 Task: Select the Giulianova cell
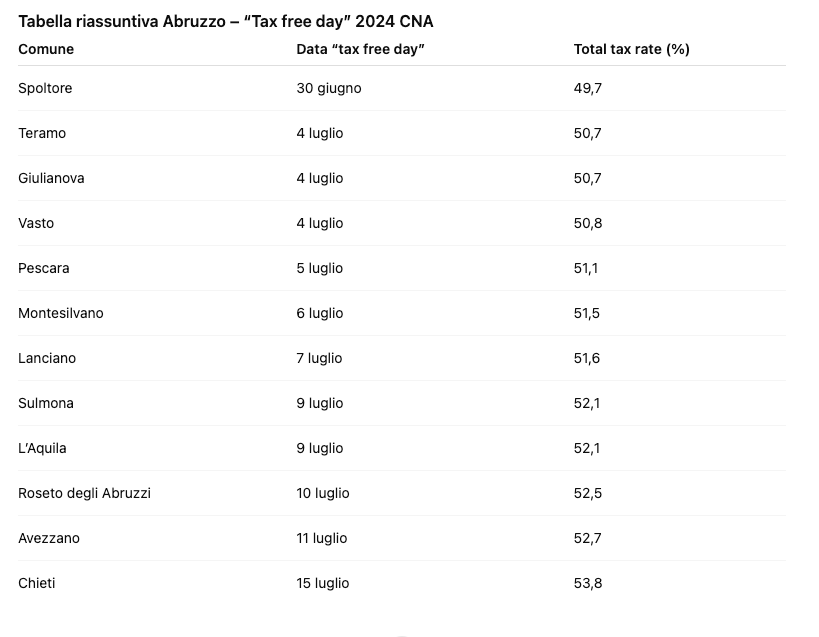point(51,178)
